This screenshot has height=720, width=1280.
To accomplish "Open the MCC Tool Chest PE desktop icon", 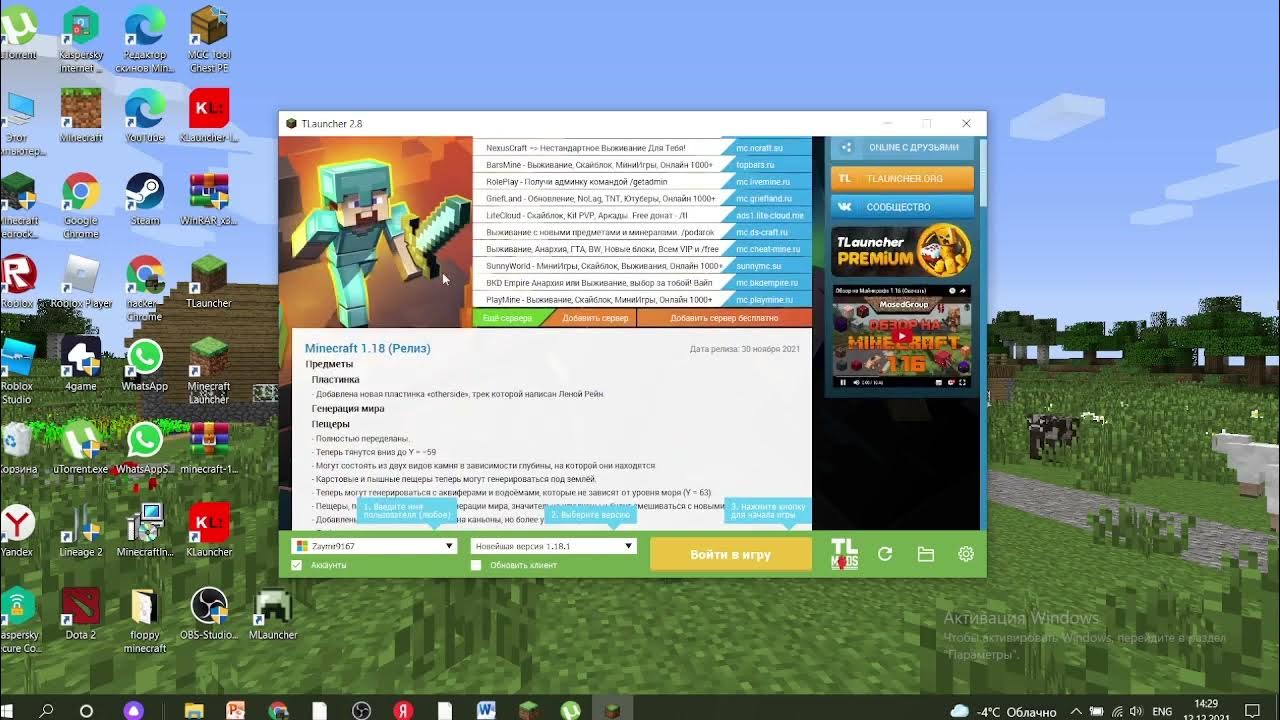I will [209, 40].
